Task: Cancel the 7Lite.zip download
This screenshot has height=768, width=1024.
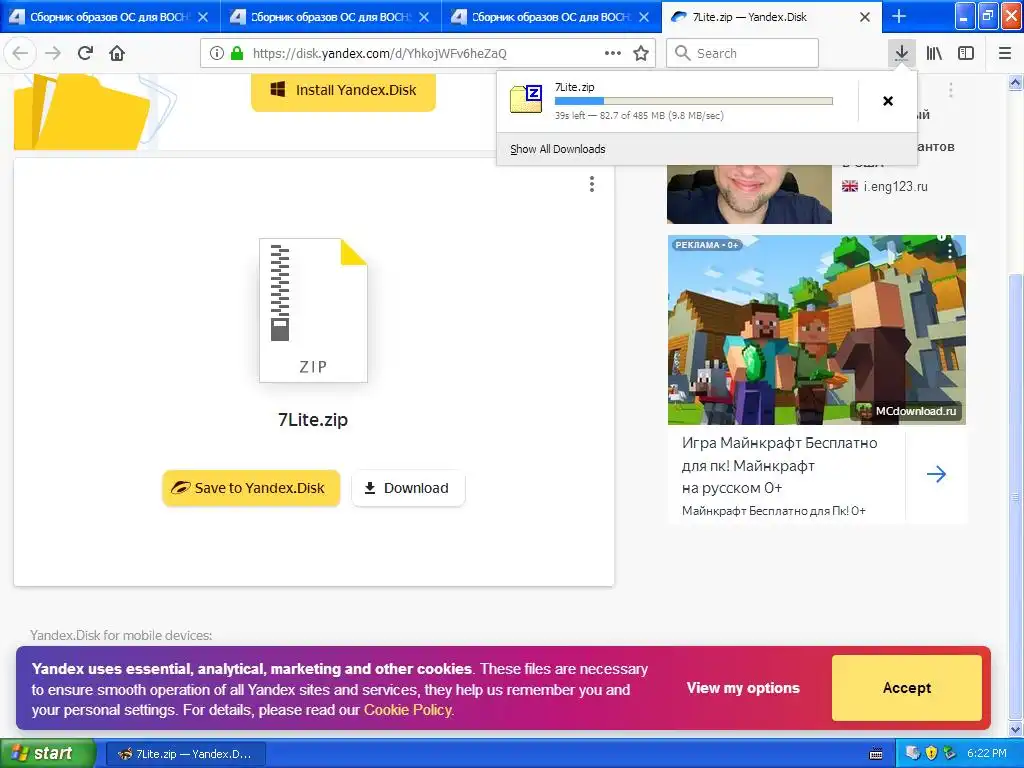Action: click(x=888, y=101)
